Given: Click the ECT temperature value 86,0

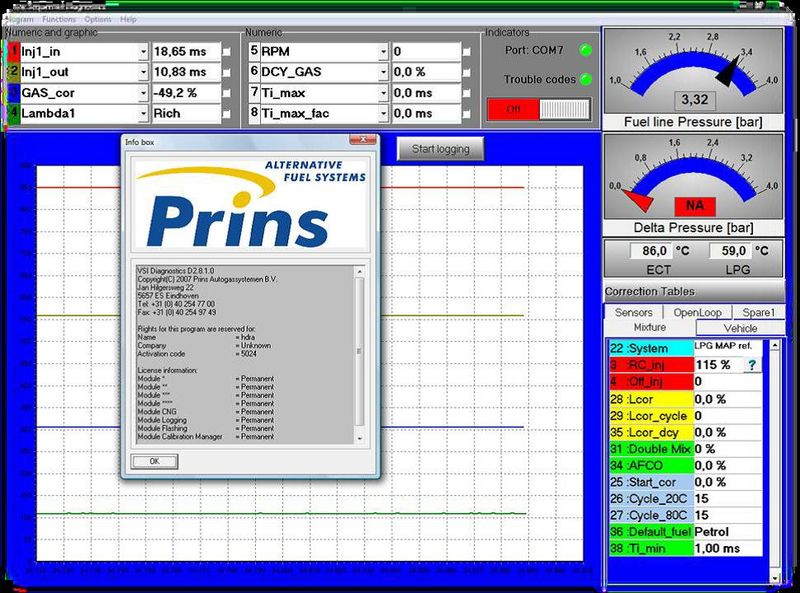Looking at the screenshot, I should [654, 251].
